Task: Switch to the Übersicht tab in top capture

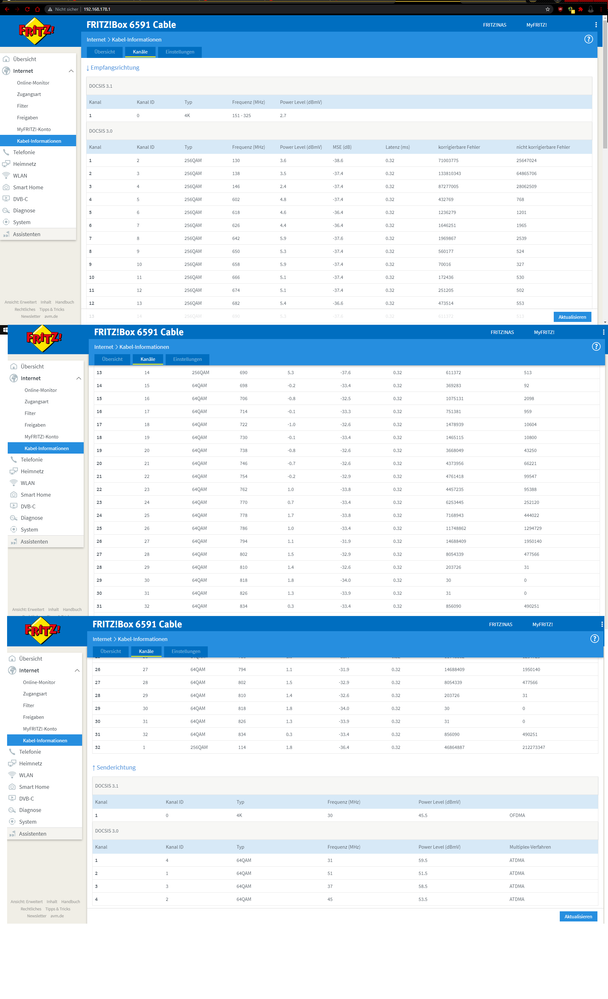Action: 105,52
